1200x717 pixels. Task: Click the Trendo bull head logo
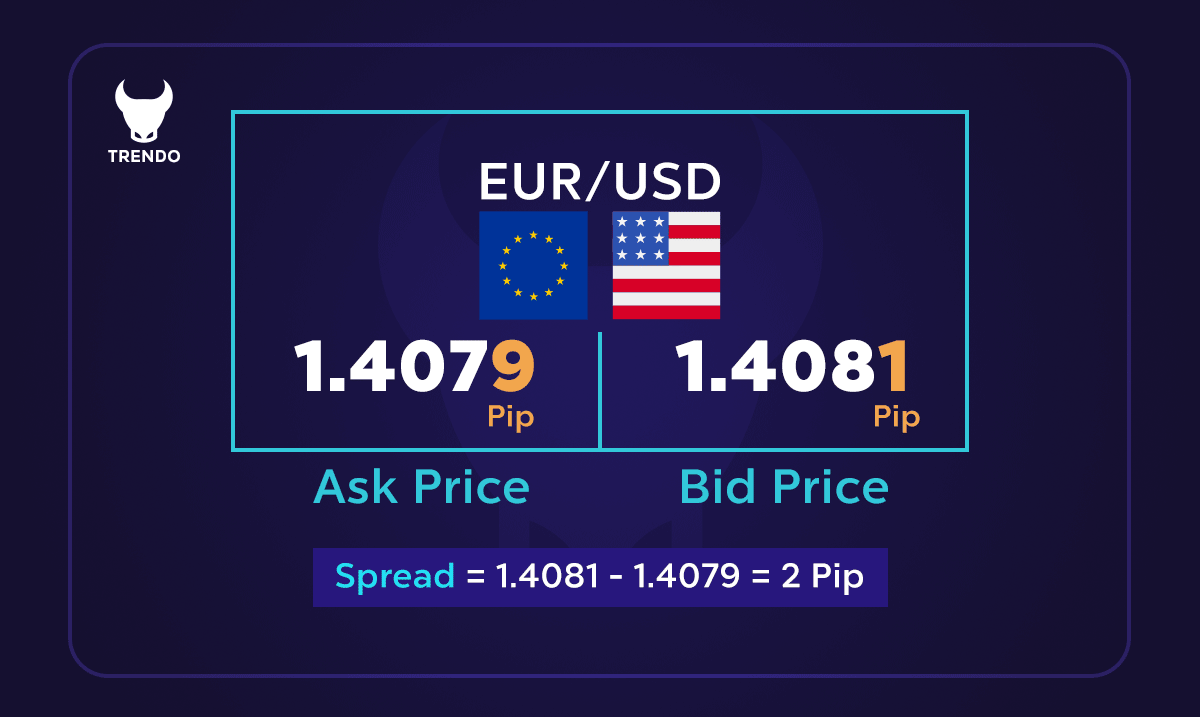click(x=144, y=111)
